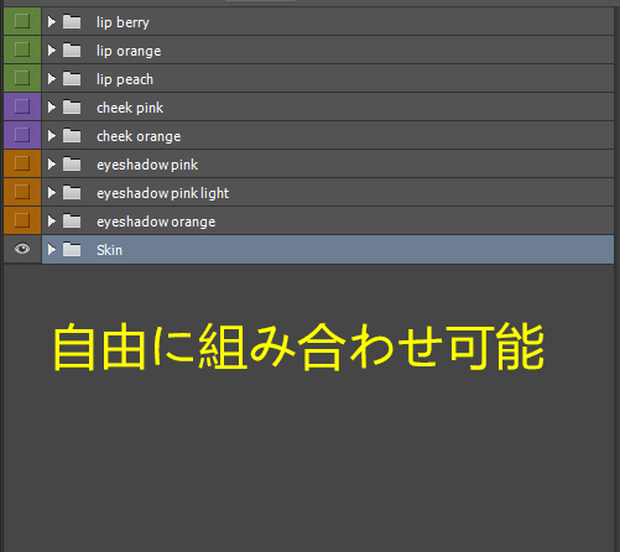
Task: Select the lip peach layer name
Action: click(x=125, y=79)
